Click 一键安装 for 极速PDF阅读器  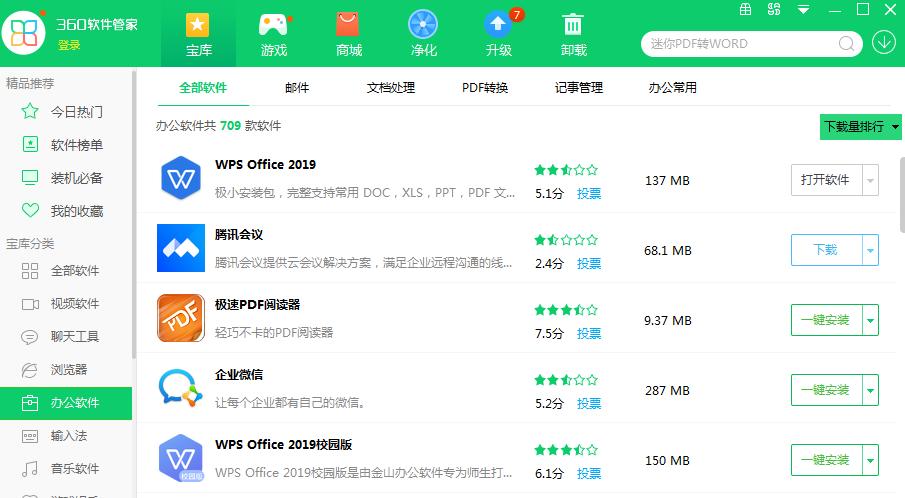tap(827, 320)
